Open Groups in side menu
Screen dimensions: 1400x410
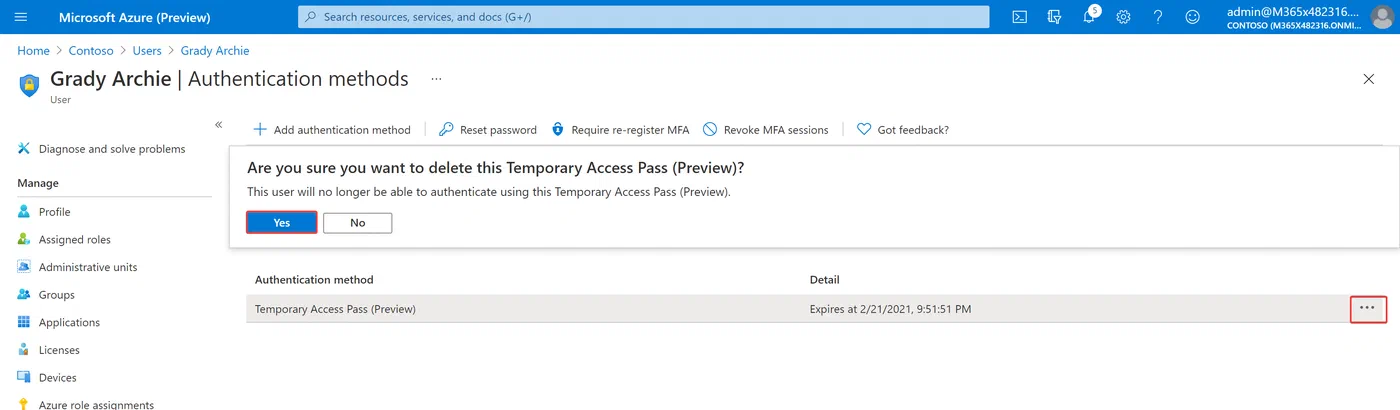[x=46, y=295]
